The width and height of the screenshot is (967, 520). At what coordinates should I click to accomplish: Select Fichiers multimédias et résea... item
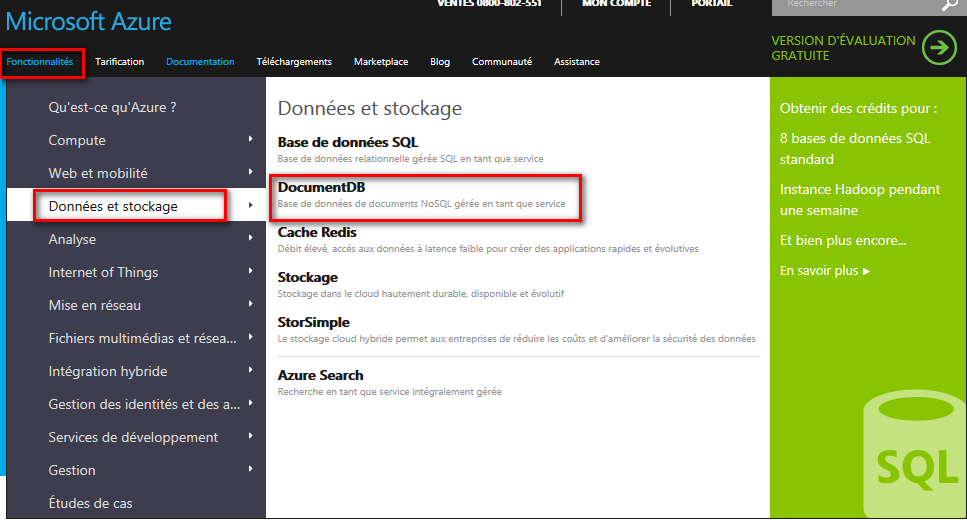(x=142, y=338)
